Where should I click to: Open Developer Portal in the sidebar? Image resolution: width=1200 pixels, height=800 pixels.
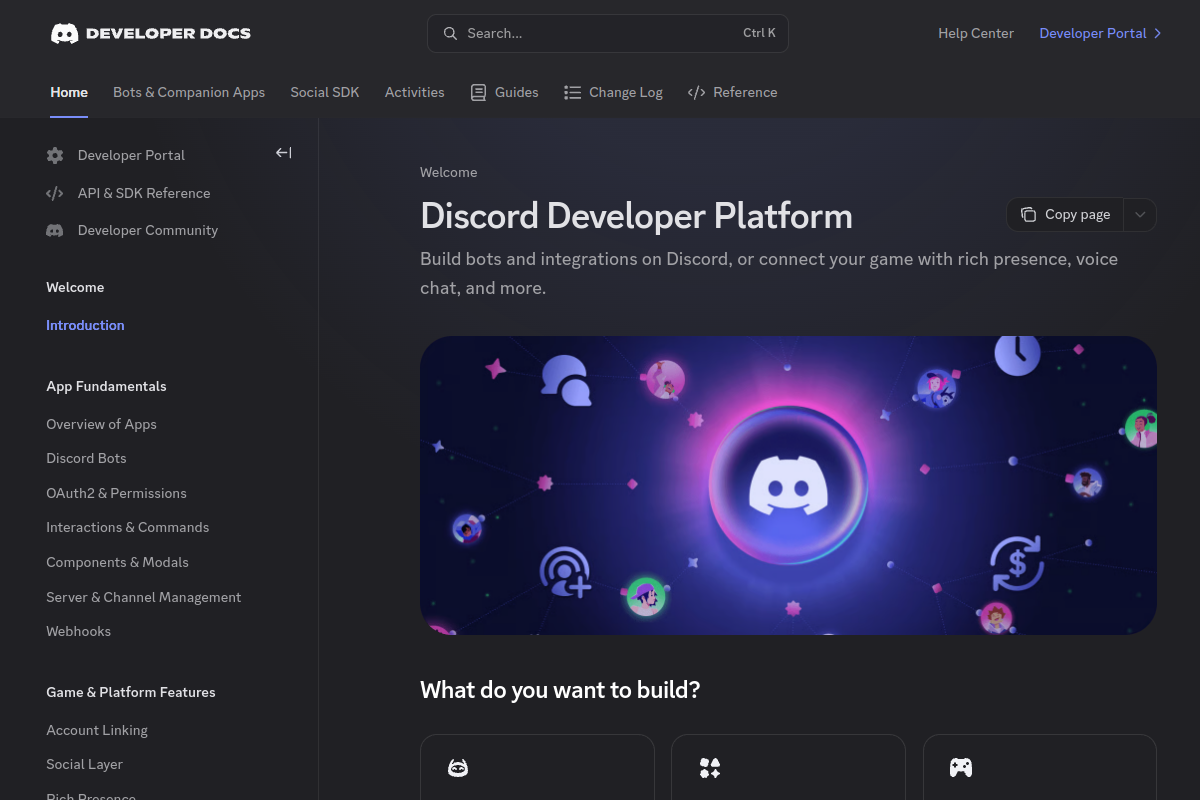tap(131, 155)
